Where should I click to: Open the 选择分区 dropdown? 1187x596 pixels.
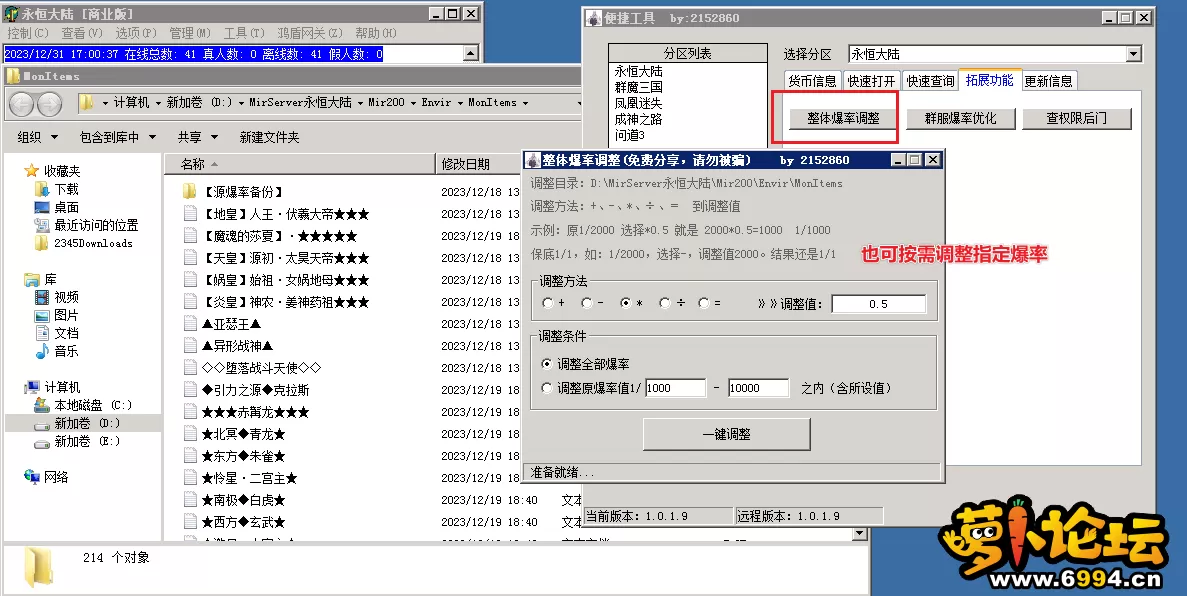[x=1133, y=55]
